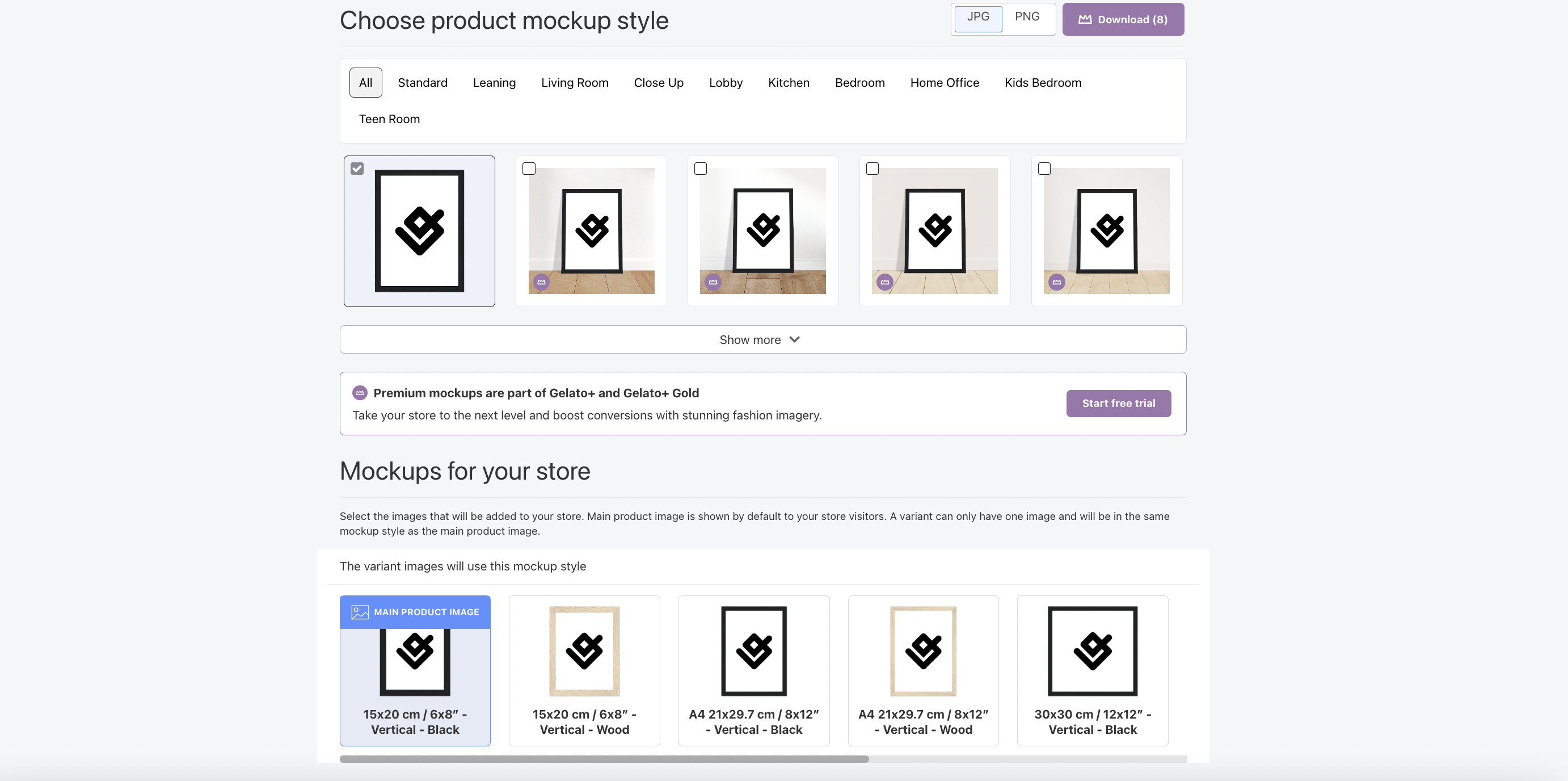Click premium crown badge on second mockup
The width and height of the screenshot is (1568, 781).
click(541, 282)
